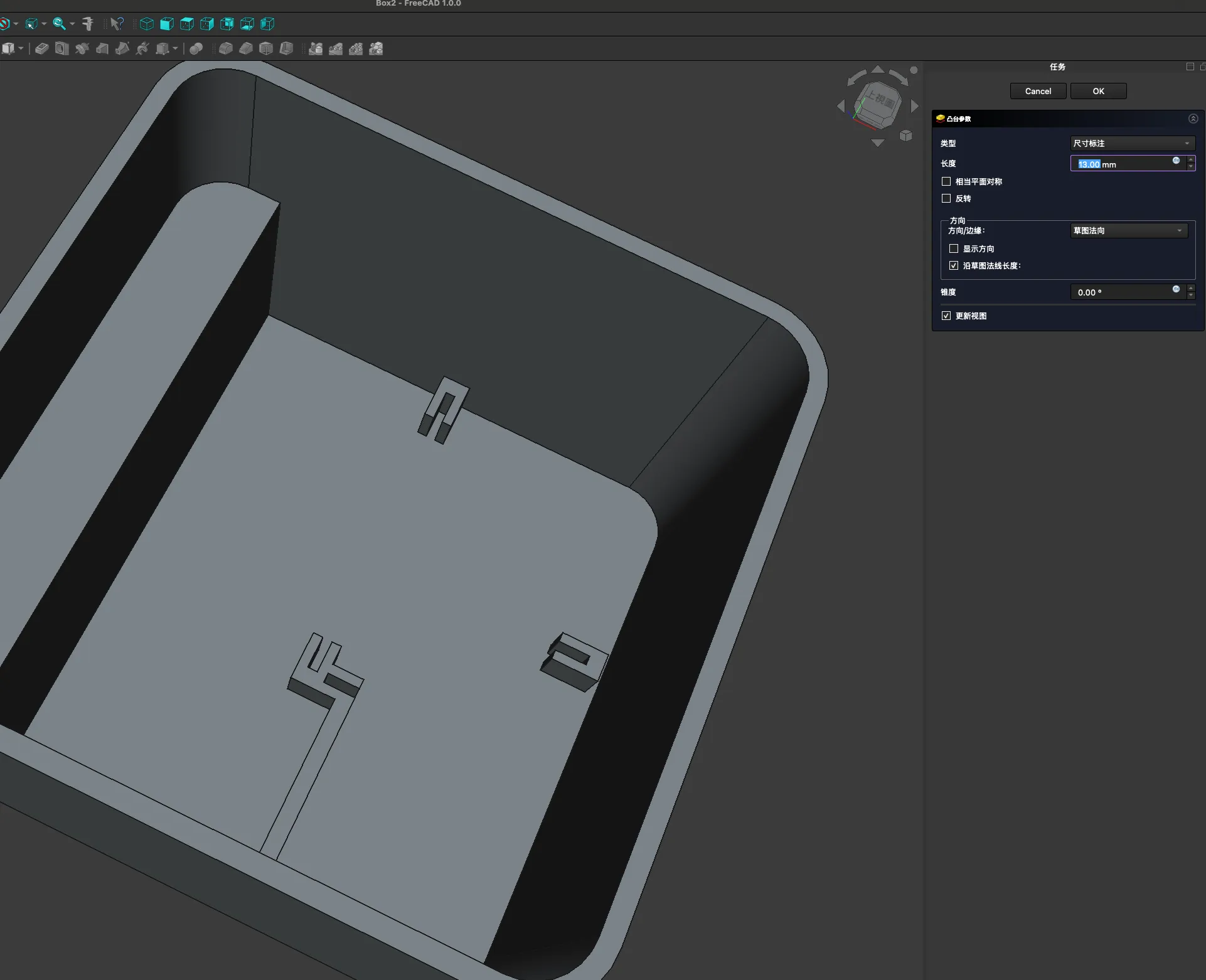Select the Fillet tool icon
The height and width of the screenshot is (980, 1206).
[x=226, y=48]
